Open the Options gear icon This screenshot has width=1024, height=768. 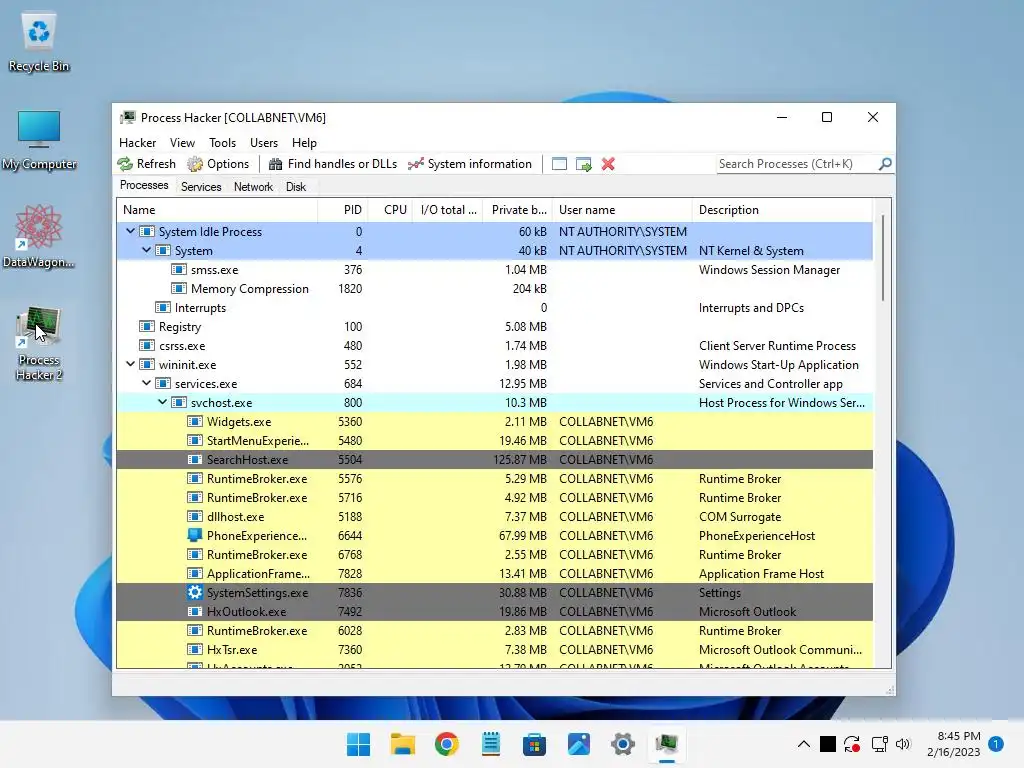[195, 164]
